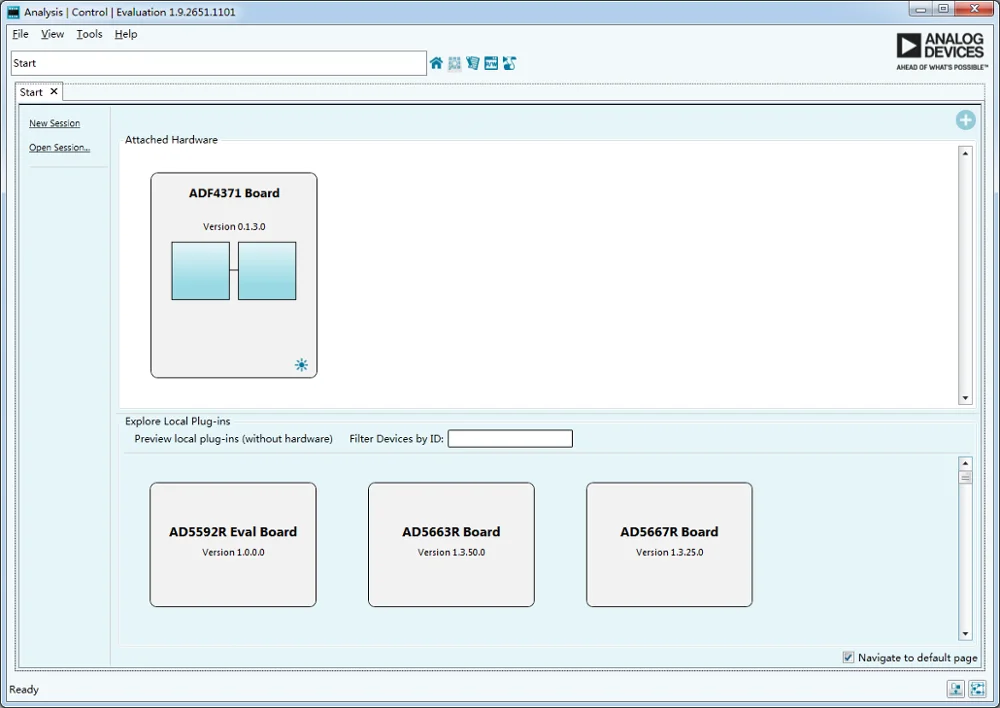Click the last toolbar icon with arrow
Screen dimensions: 1000x708
click(x=509, y=63)
